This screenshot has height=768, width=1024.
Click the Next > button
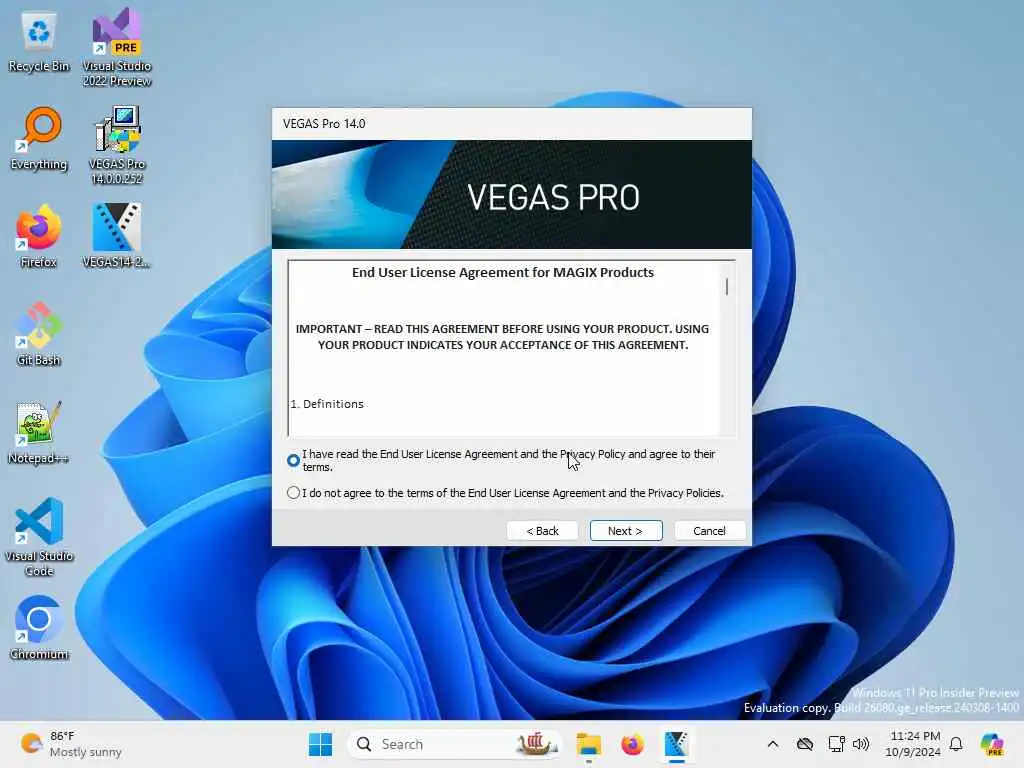click(x=626, y=530)
